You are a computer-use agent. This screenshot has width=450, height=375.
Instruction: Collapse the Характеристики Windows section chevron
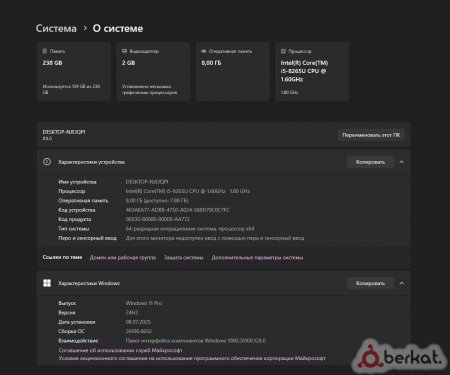click(x=402, y=283)
